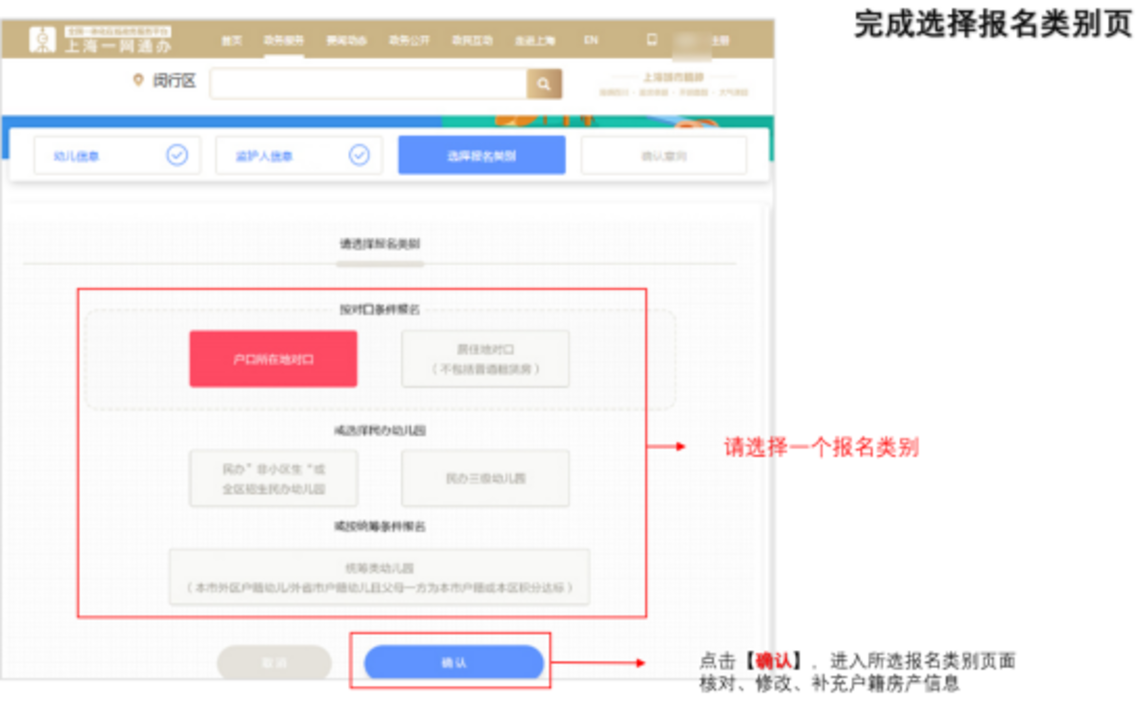
Task: Switch to the 选择报名类别 step tab
Action: pyautogui.click(x=483, y=154)
